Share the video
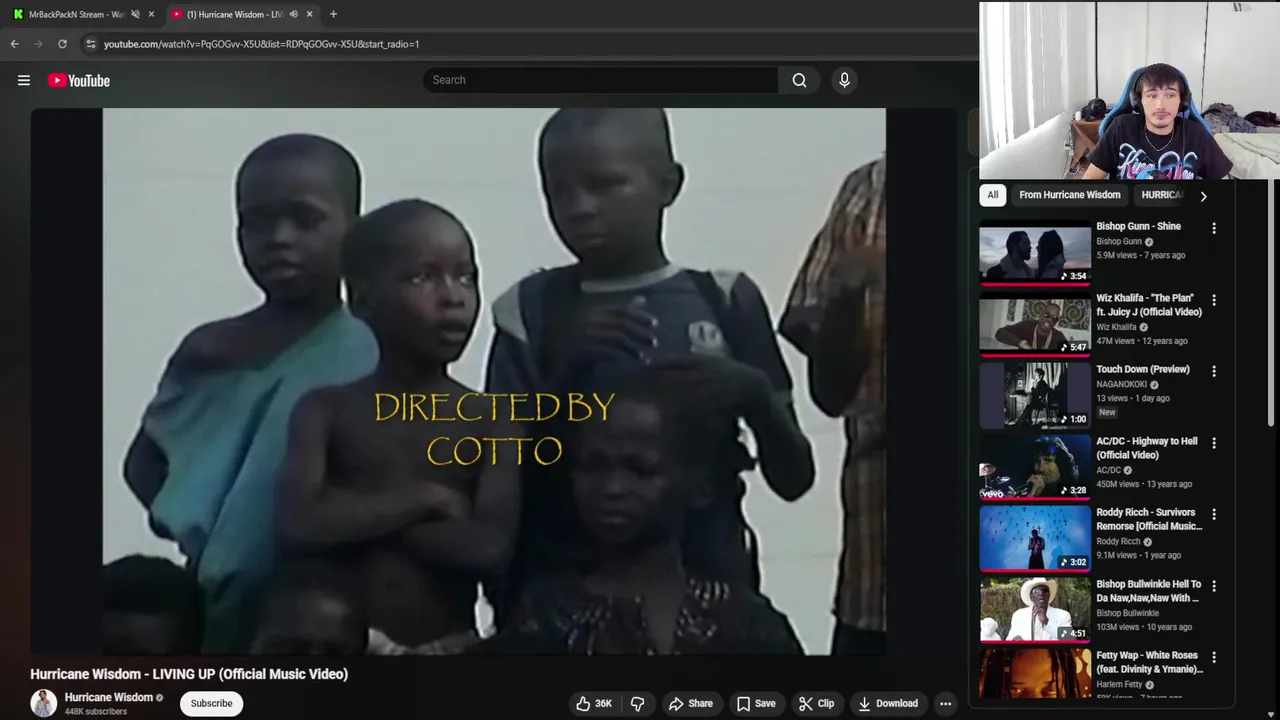This screenshot has height=720, width=1280. (x=691, y=703)
